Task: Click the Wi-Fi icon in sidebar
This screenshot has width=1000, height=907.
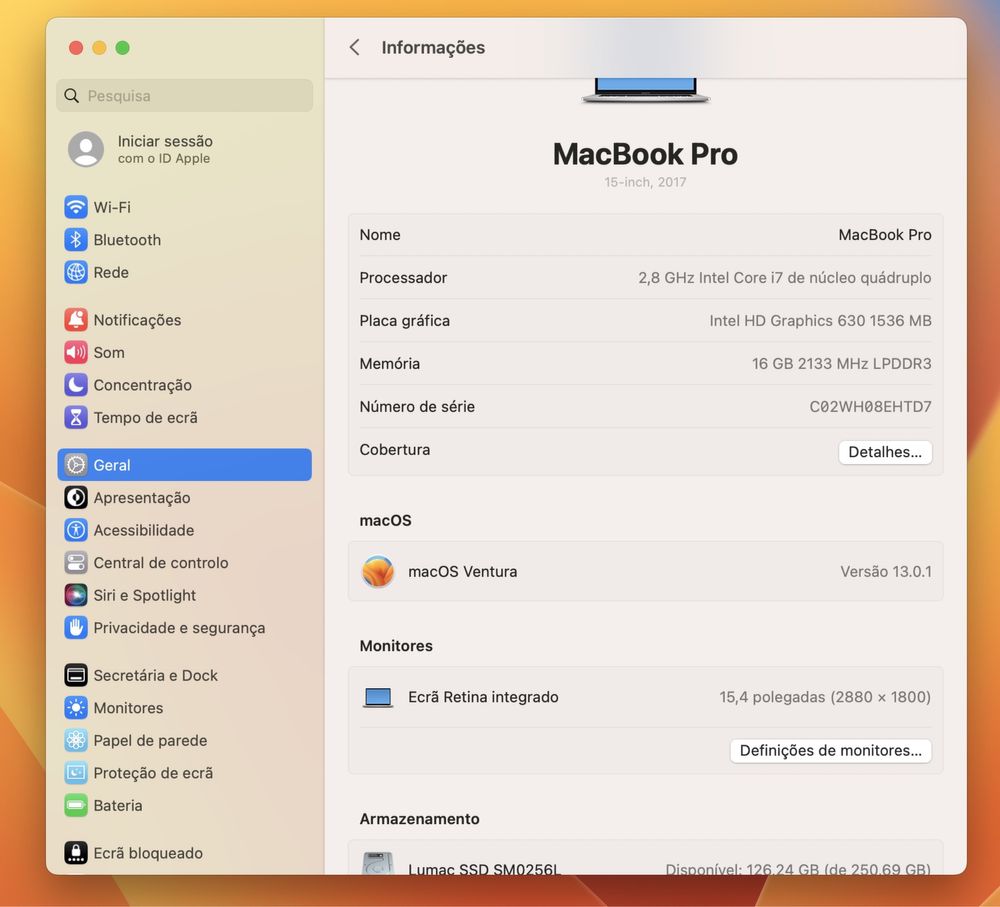Action: 76,207
